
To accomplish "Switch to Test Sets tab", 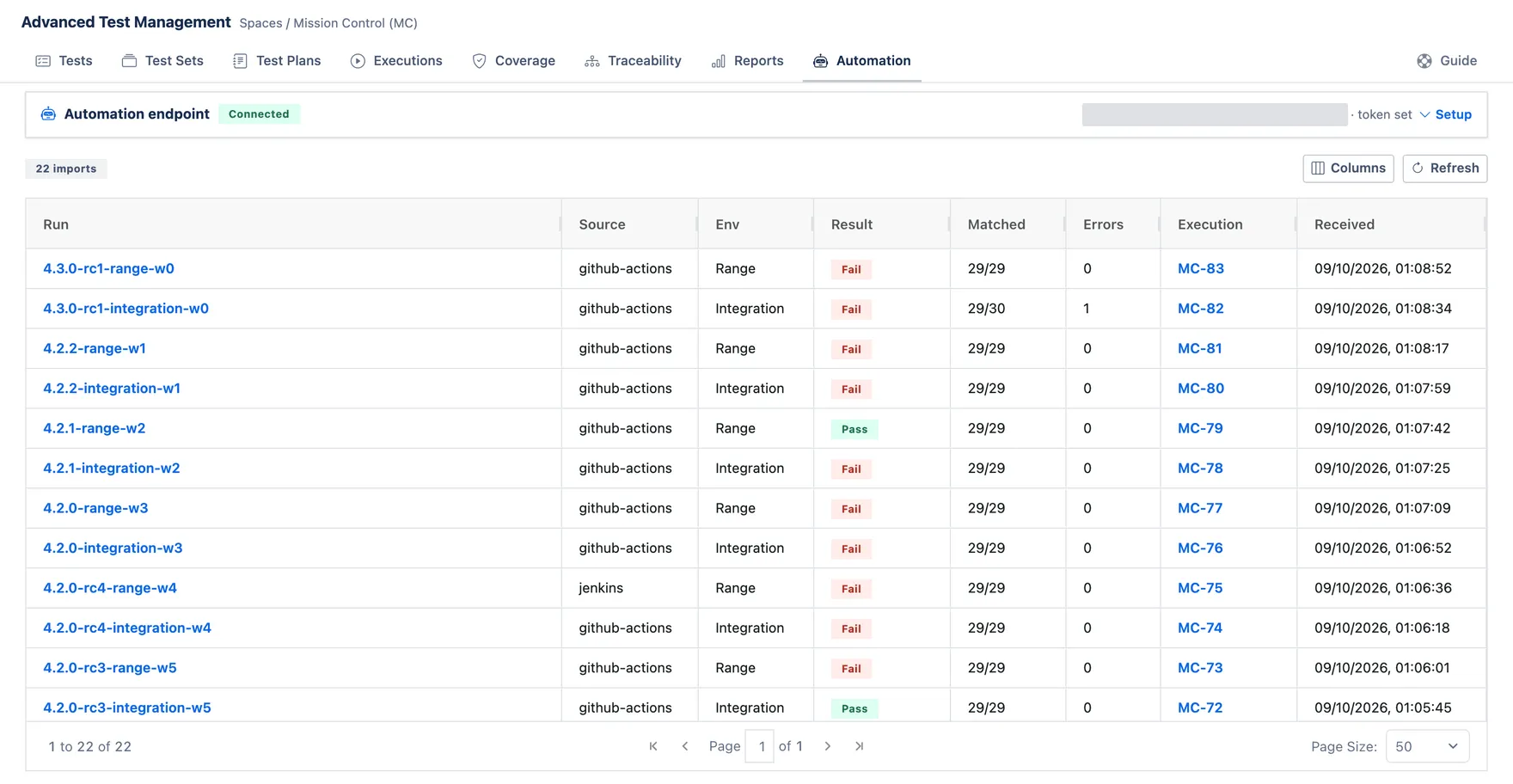I will [x=162, y=61].
